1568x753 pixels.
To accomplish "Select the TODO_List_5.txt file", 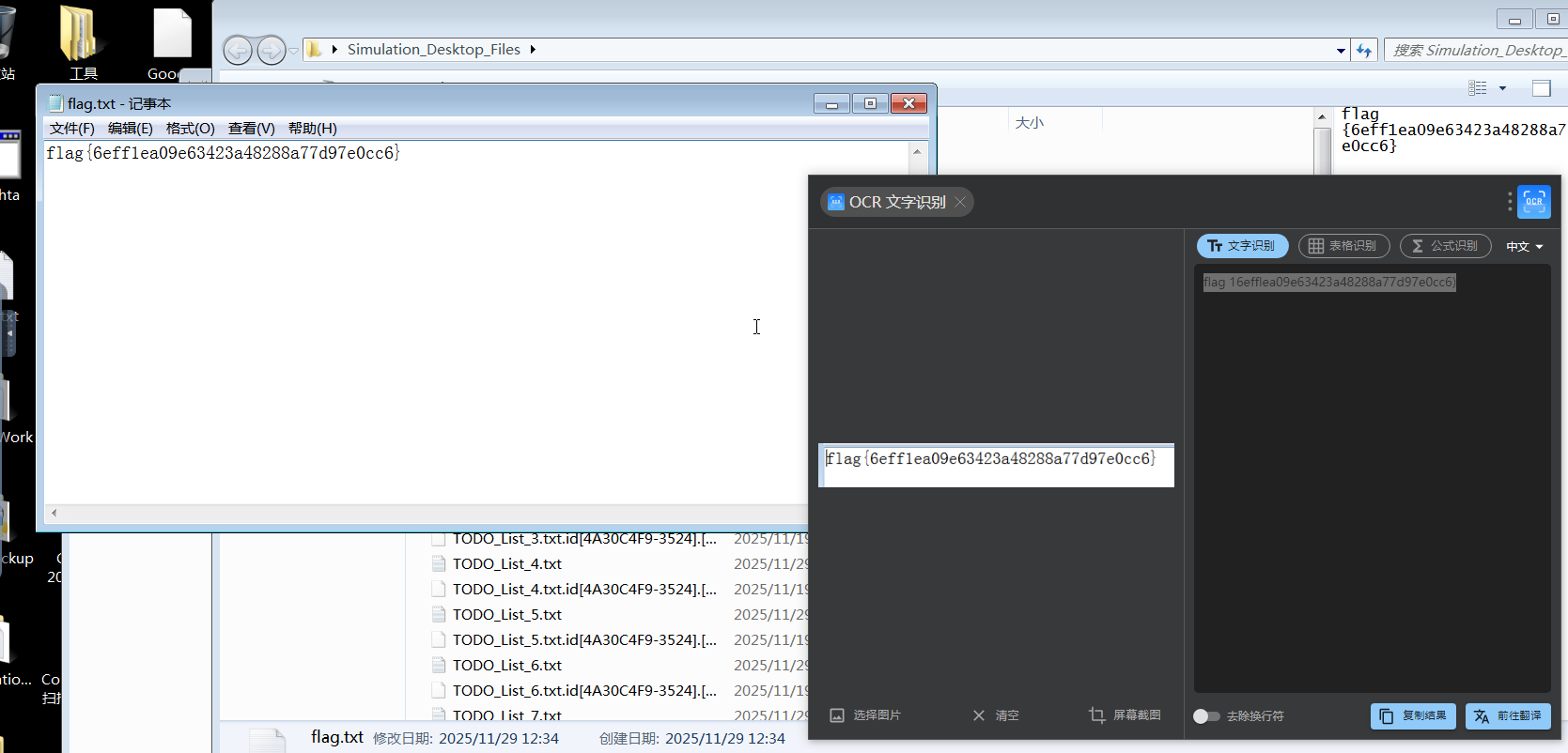I will [506, 615].
